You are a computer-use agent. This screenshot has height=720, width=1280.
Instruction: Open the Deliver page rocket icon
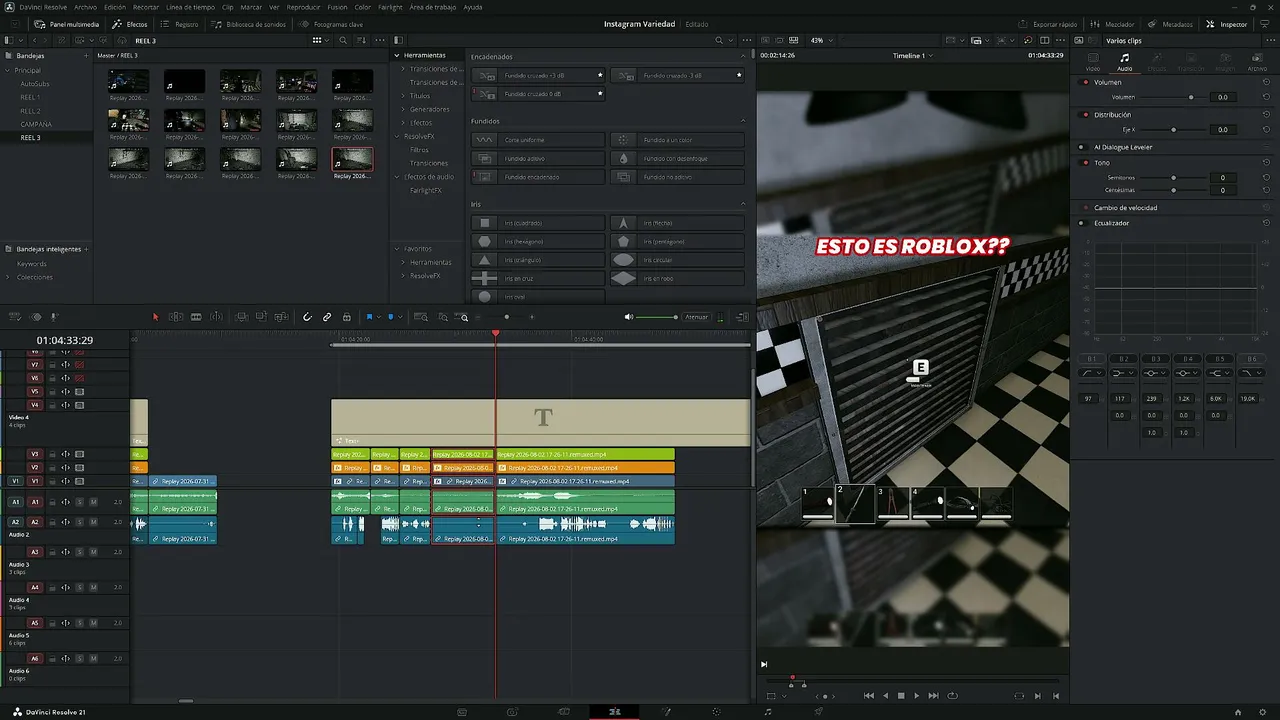819,712
